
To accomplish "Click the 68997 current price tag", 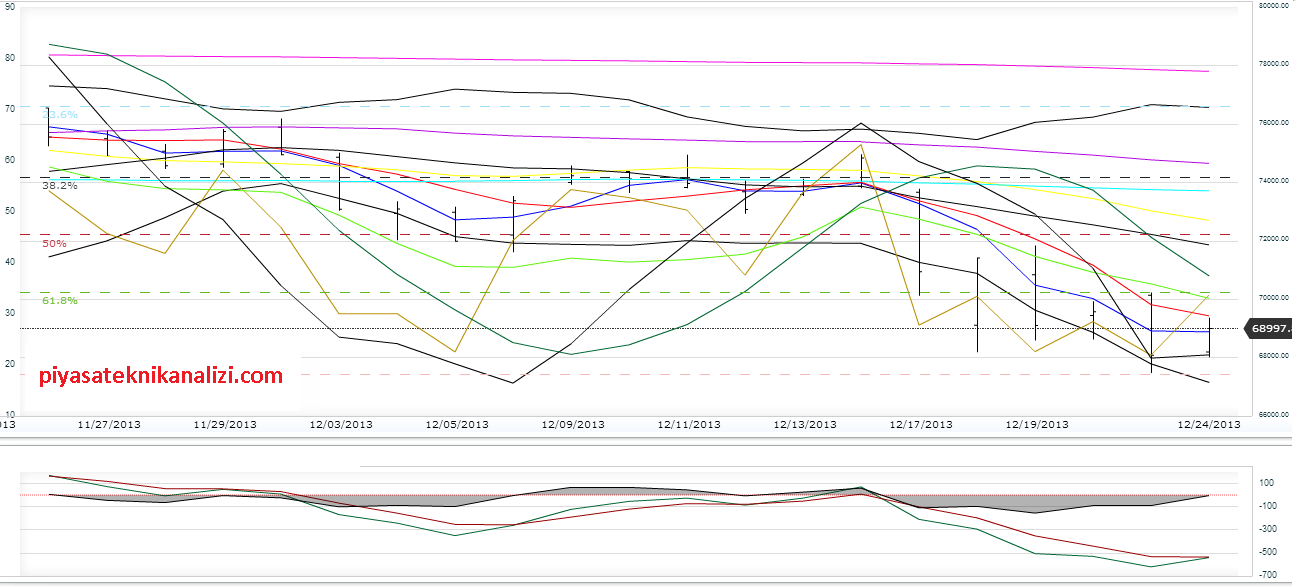I will [1268, 327].
